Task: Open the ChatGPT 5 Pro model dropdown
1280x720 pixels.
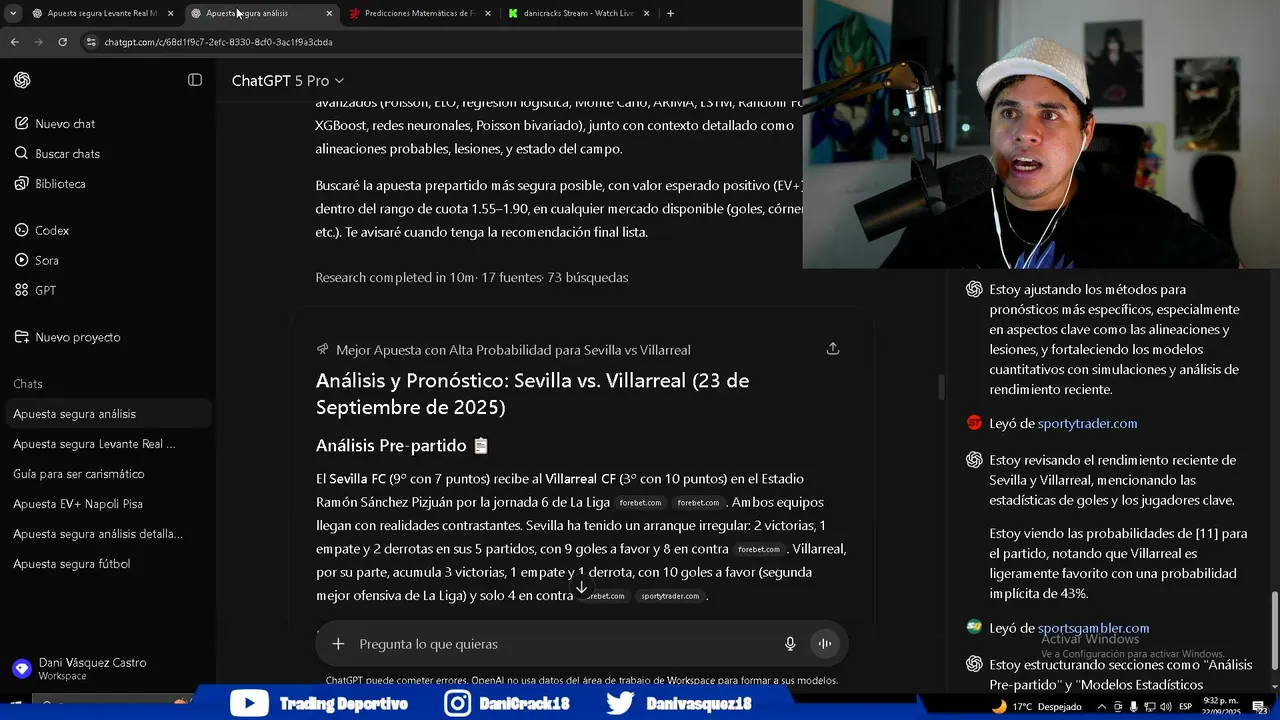Action: tap(287, 80)
